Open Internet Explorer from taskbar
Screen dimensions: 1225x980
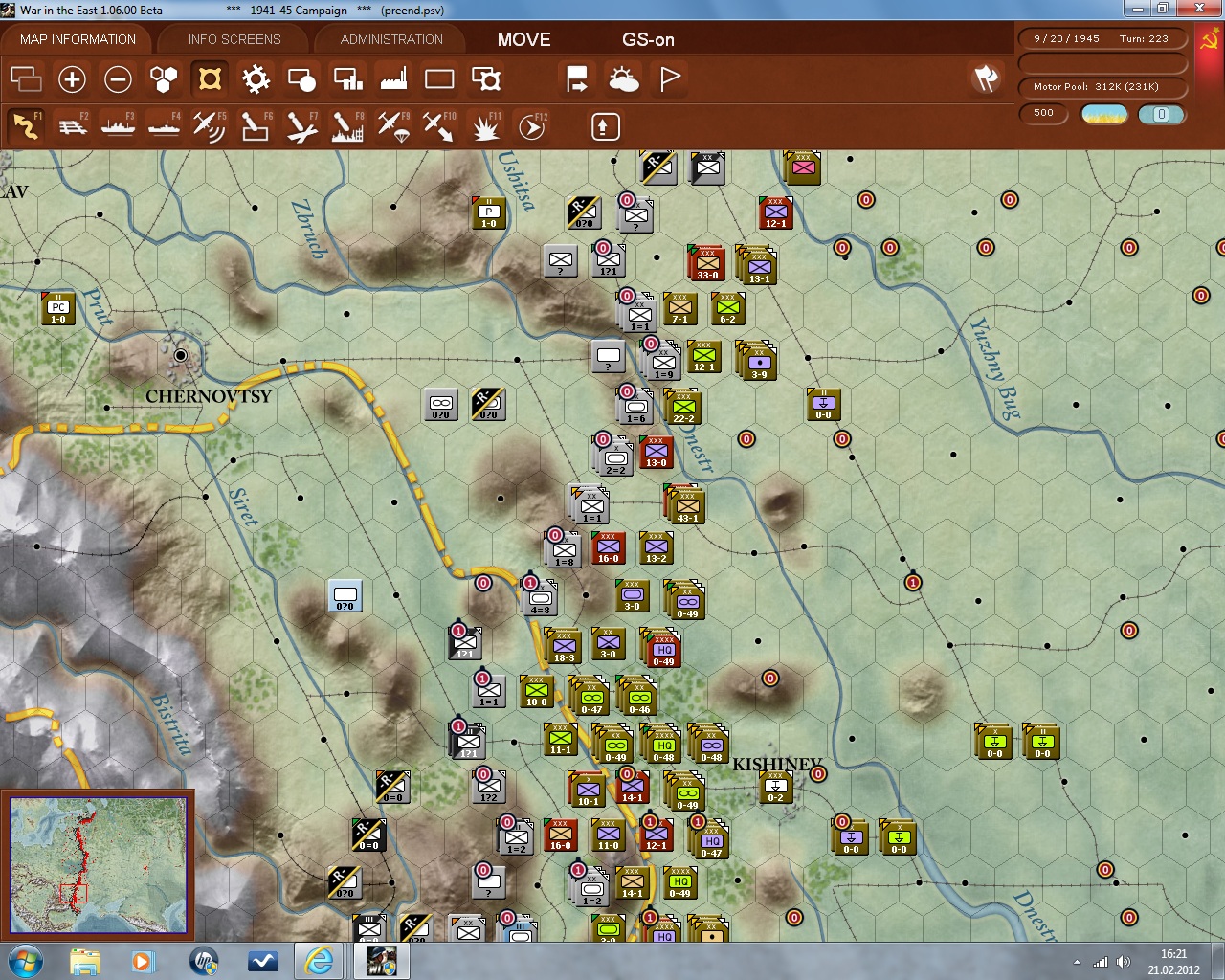click(319, 961)
